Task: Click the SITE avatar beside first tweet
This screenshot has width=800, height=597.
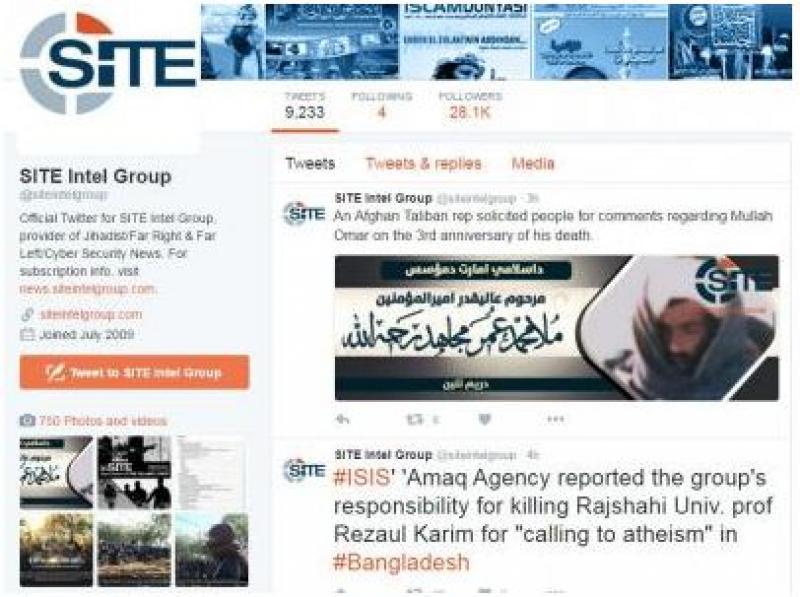Action: pos(304,213)
